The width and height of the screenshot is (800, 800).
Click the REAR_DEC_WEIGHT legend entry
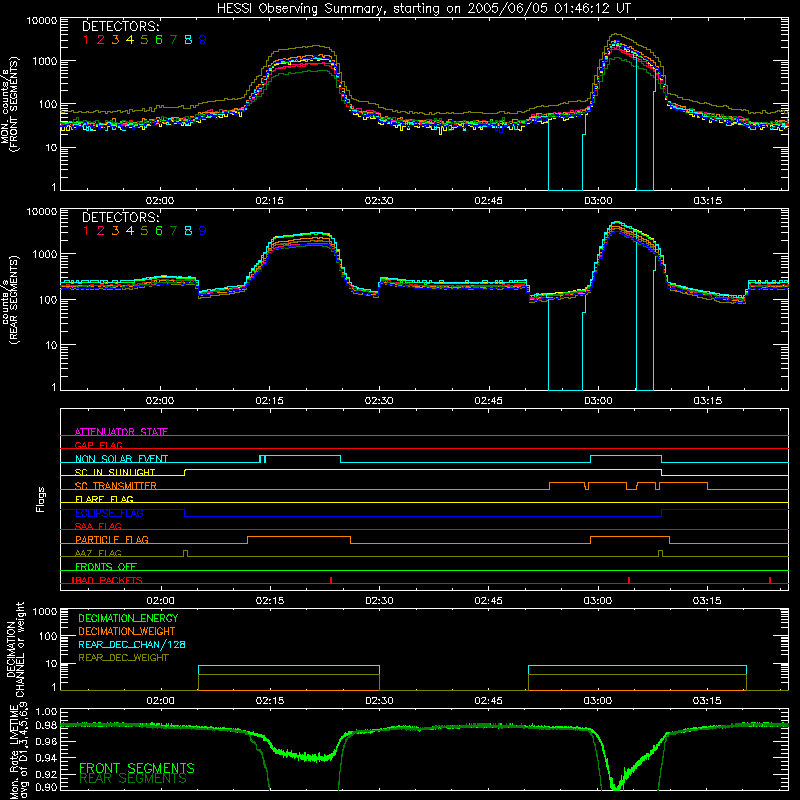click(x=123, y=658)
